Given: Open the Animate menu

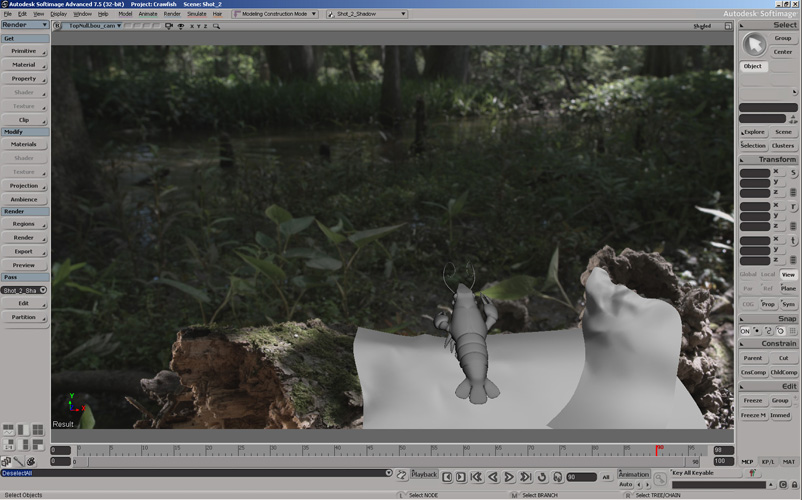Looking at the screenshot, I should pyautogui.click(x=148, y=14).
